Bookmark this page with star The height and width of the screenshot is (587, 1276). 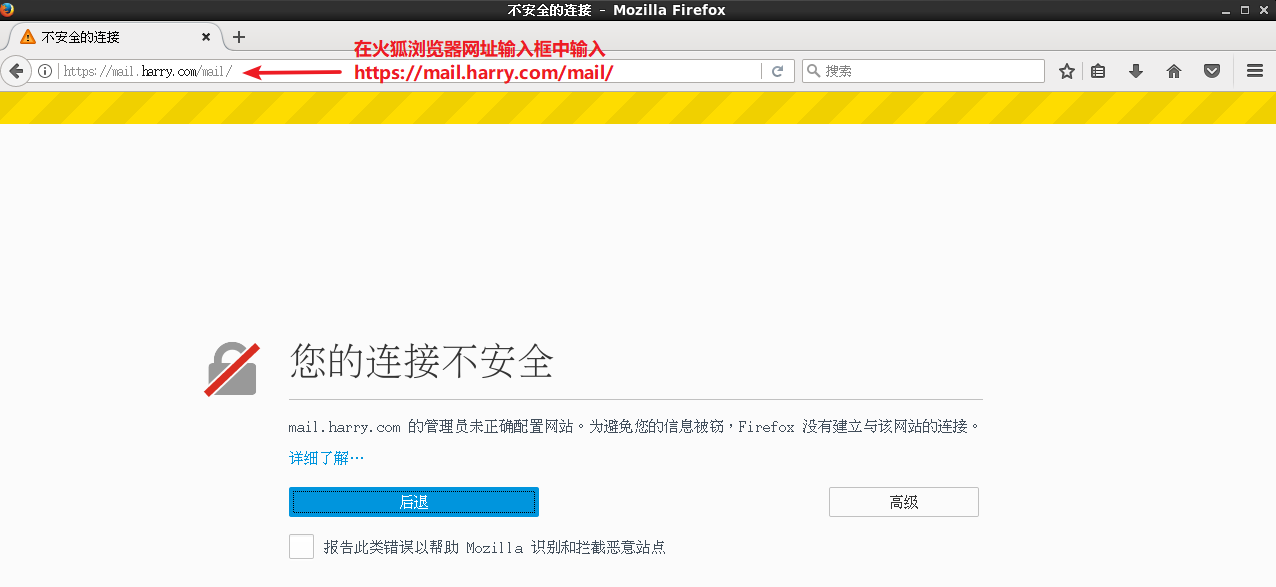pyautogui.click(x=1067, y=71)
